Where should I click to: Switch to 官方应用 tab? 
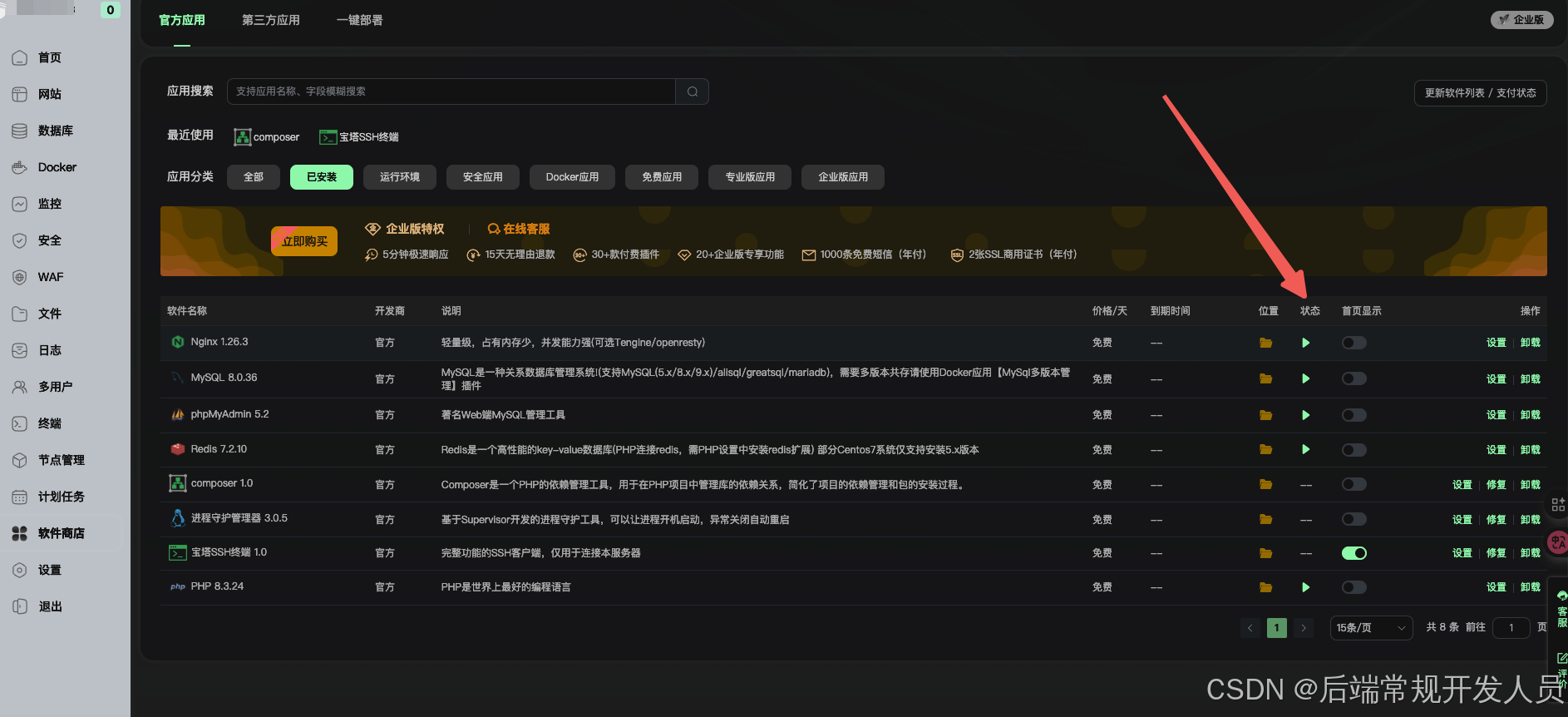click(182, 20)
